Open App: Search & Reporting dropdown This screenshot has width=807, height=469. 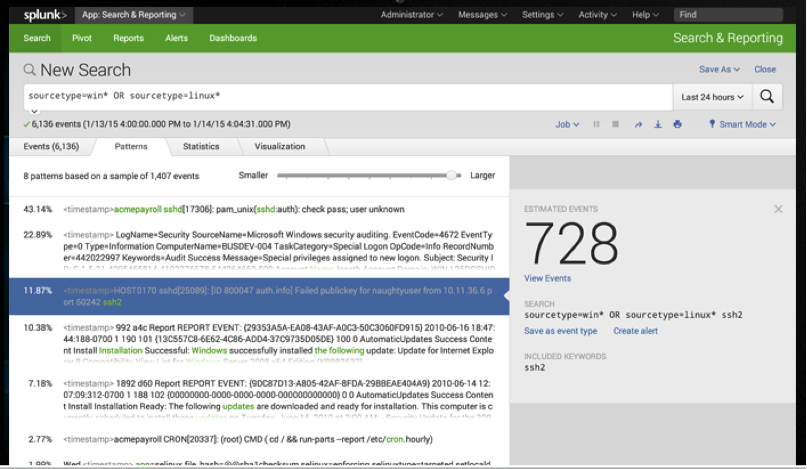coord(134,15)
